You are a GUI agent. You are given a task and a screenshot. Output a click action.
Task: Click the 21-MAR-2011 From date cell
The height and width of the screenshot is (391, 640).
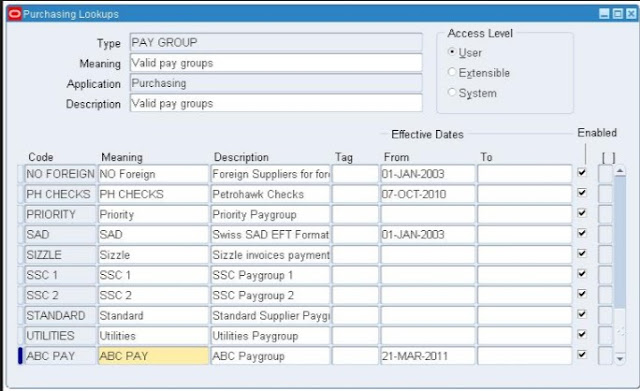click(428, 356)
